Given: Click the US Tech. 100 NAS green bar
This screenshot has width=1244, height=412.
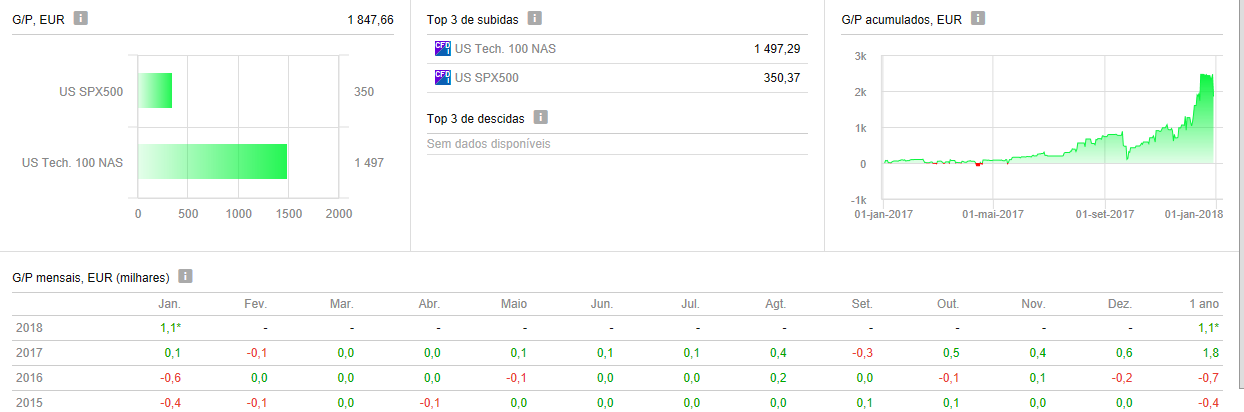Looking at the screenshot, I should 212,162.
